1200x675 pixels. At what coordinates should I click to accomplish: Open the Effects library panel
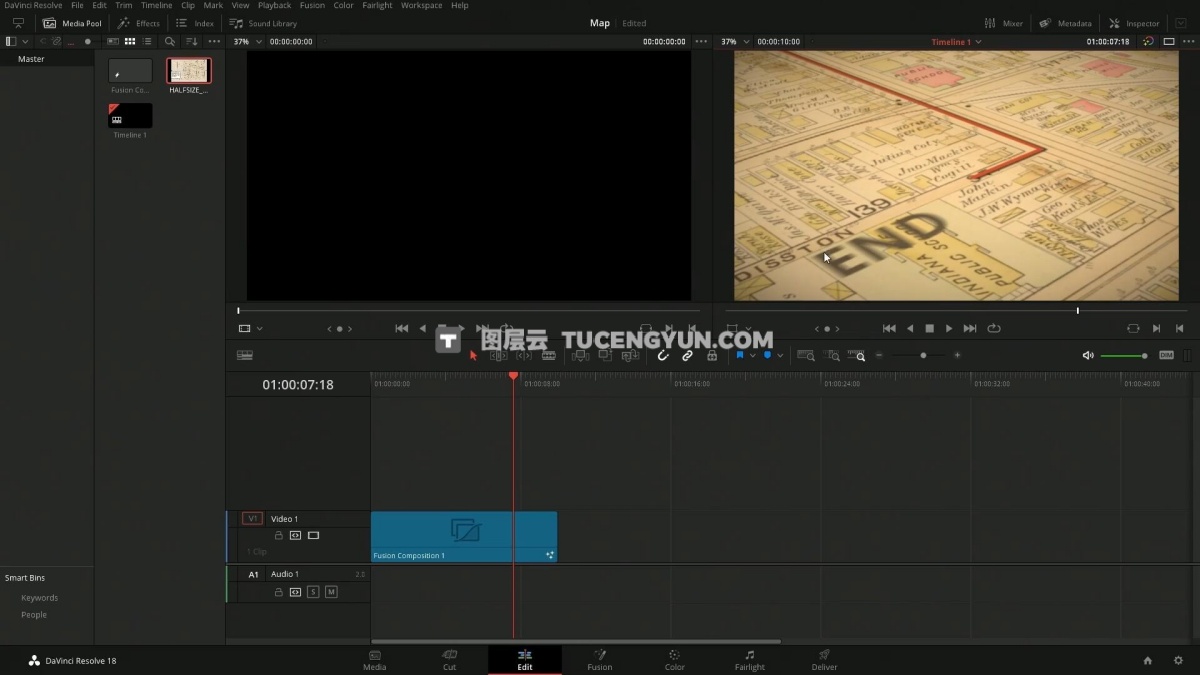(x=138, y=23)
